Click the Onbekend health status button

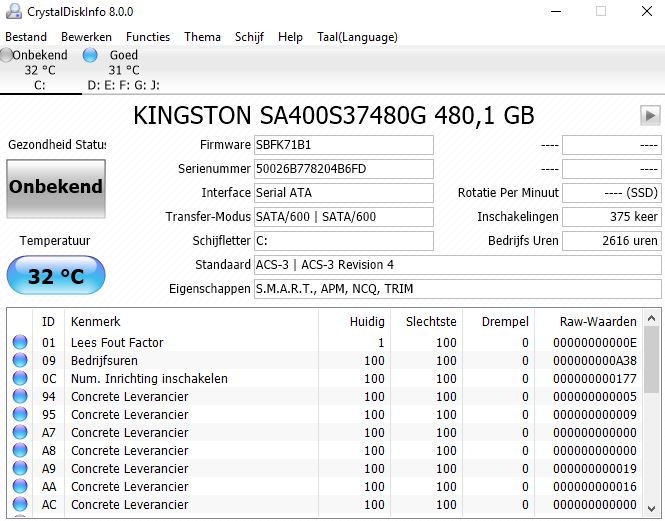[x=56, y=187]
